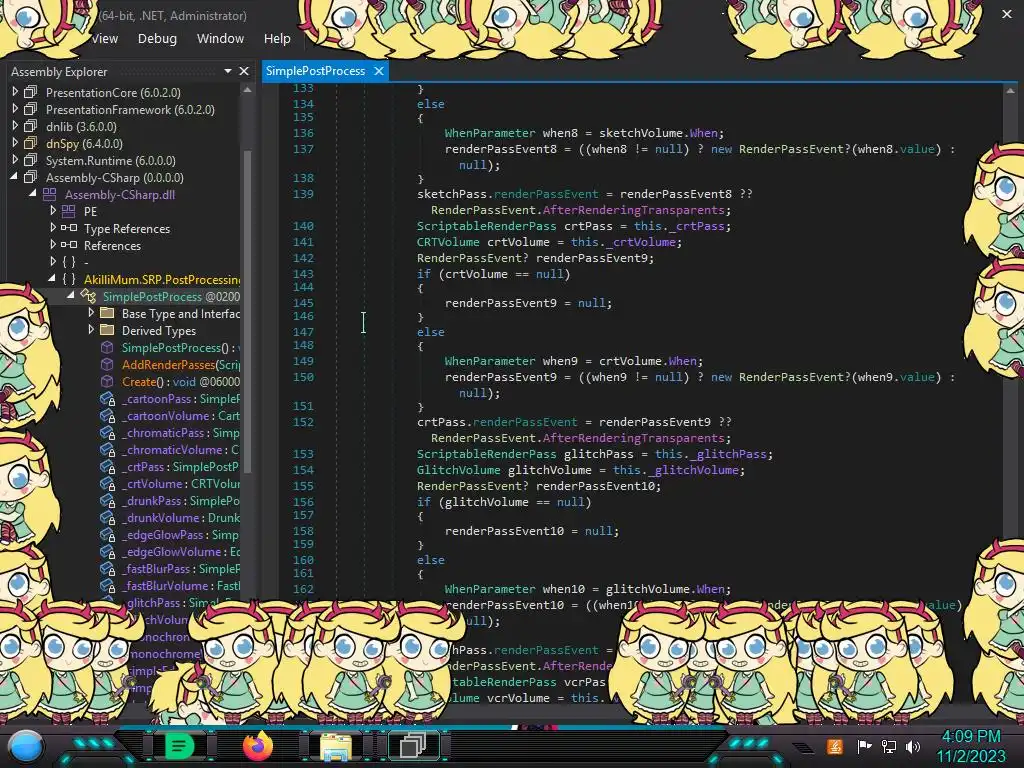
Task: Click the dnlib assembly icon
Action: point(31,126)
